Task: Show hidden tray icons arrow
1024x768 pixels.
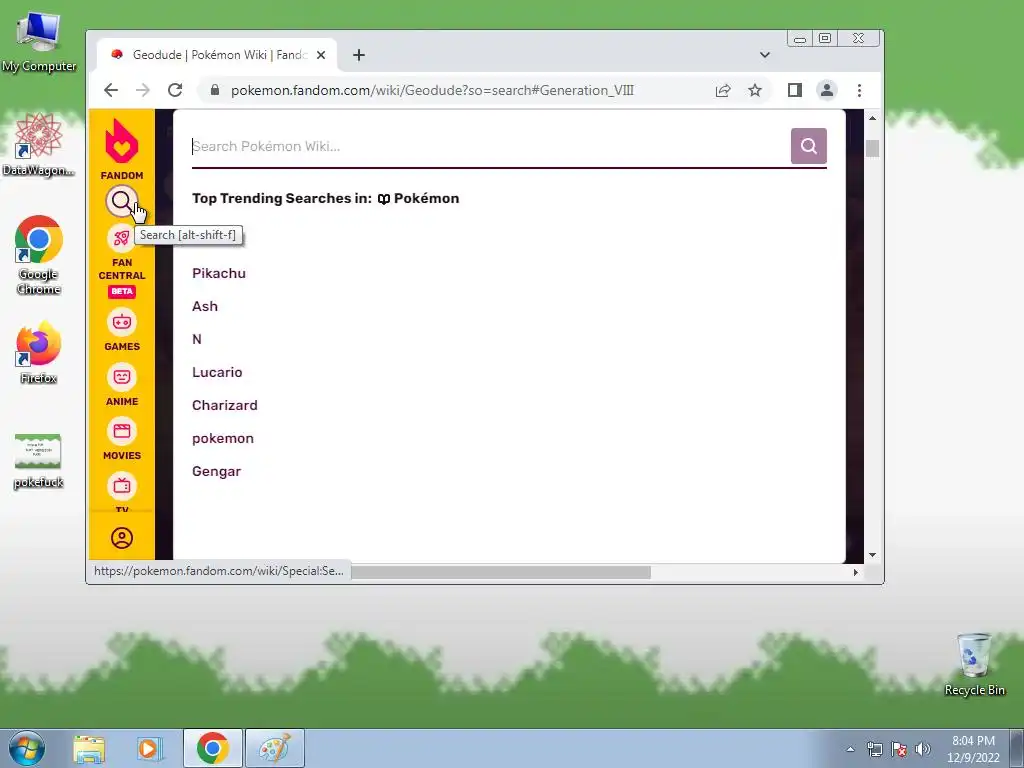Action: [850, 749]
